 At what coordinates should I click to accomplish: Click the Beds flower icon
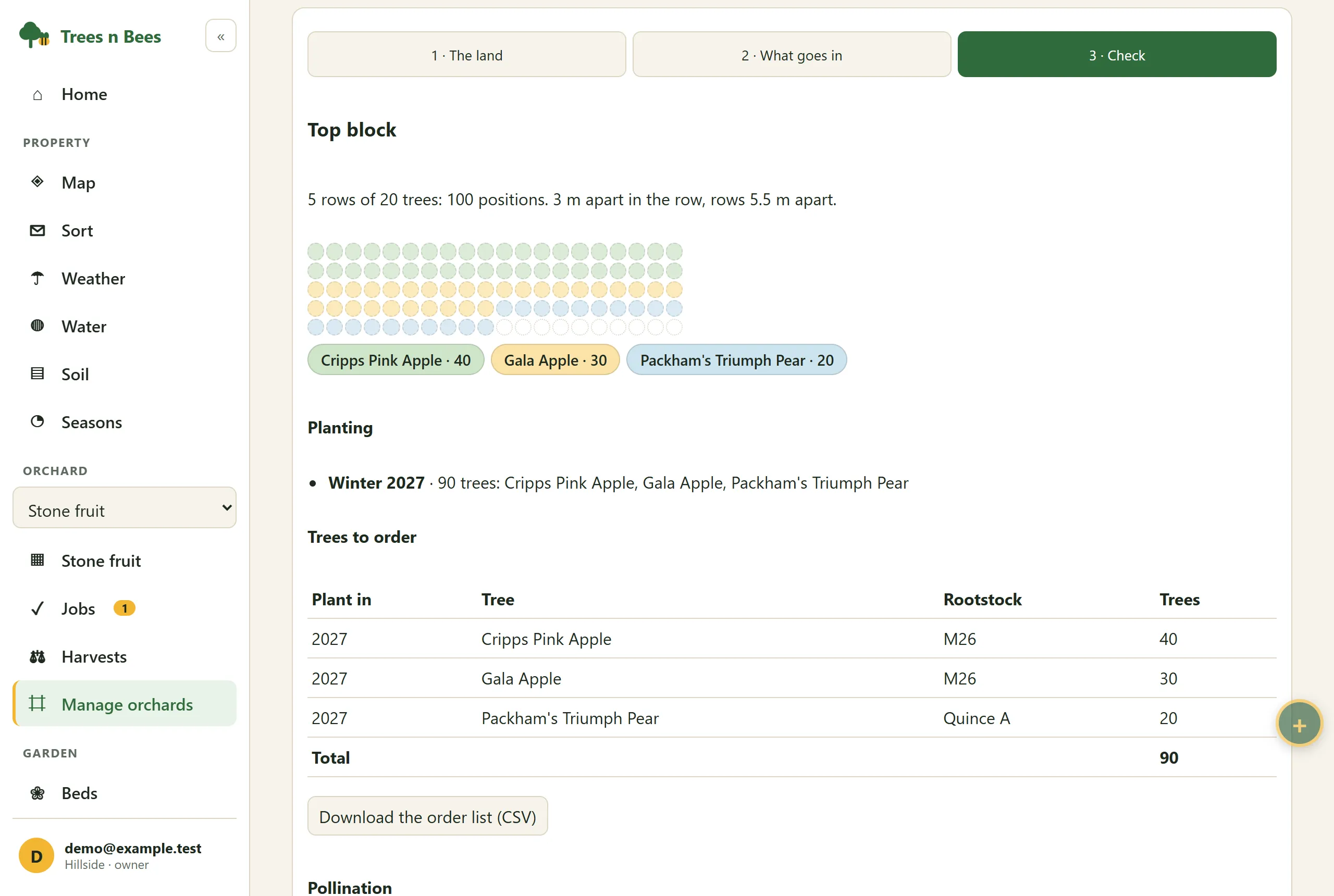pos(37,792)
